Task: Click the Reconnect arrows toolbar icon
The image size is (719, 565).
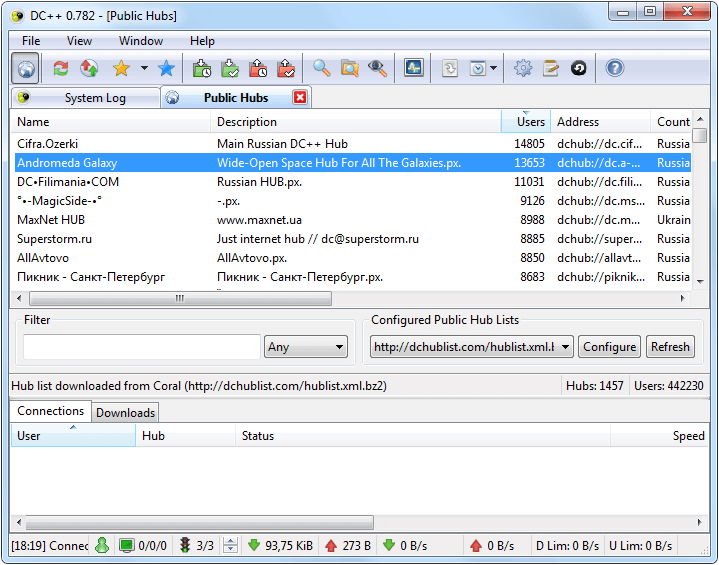Action: pos(61,69)
